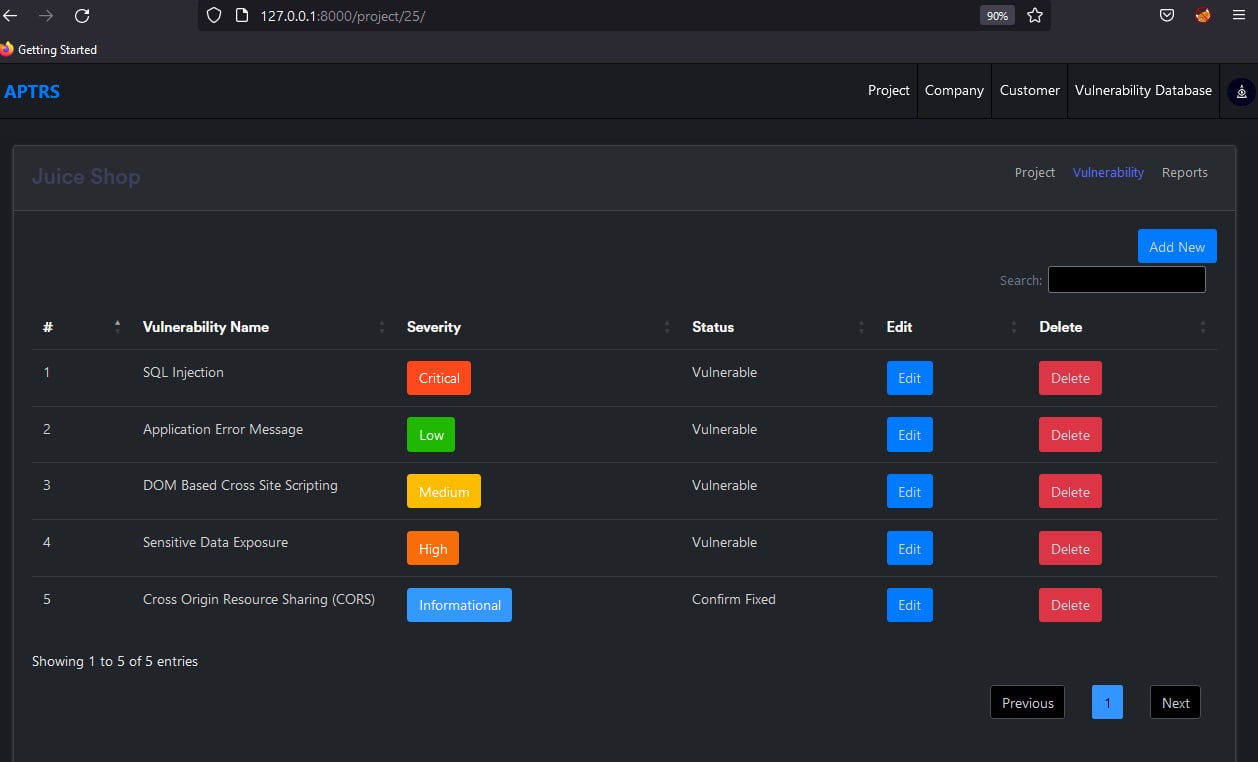Click the Edit column header sort arrows
1258x762 pixels.
(1014, 327)
